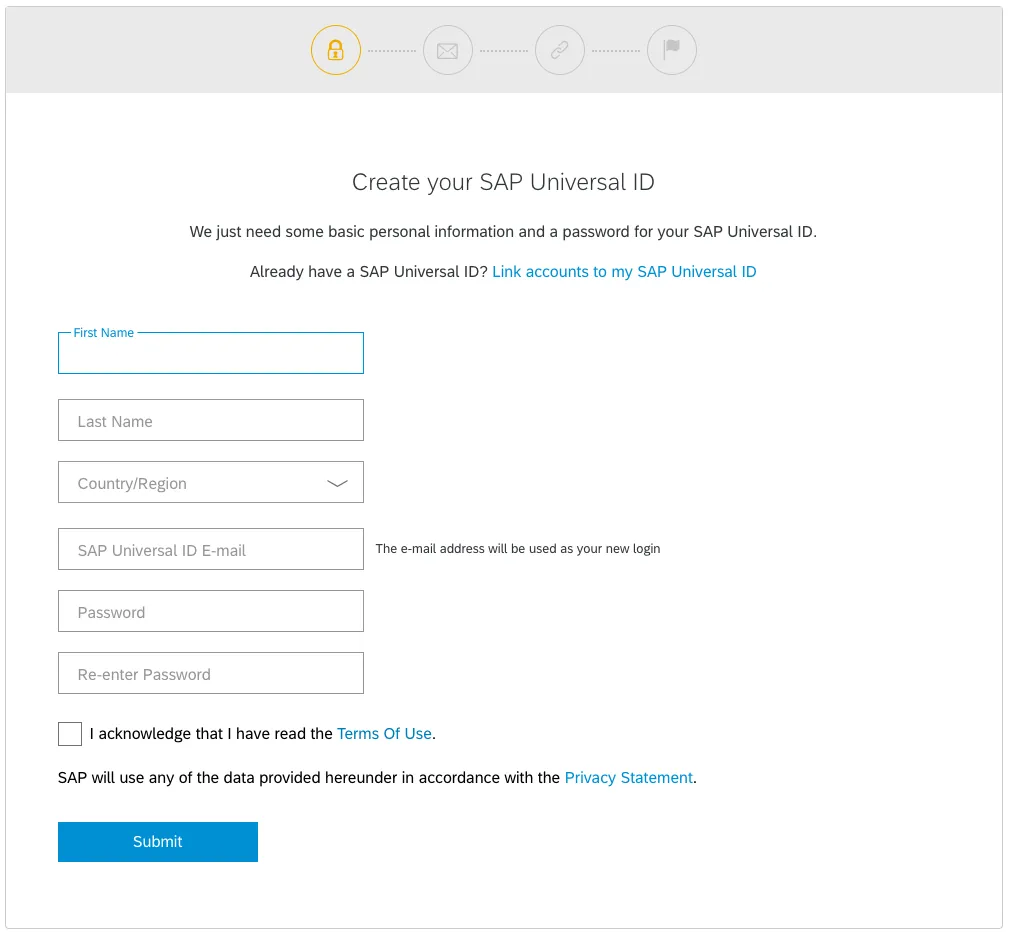Click the e-mail login hint text
The width and height of the screenshot is (1009, 934).
[x=517, y=549]
